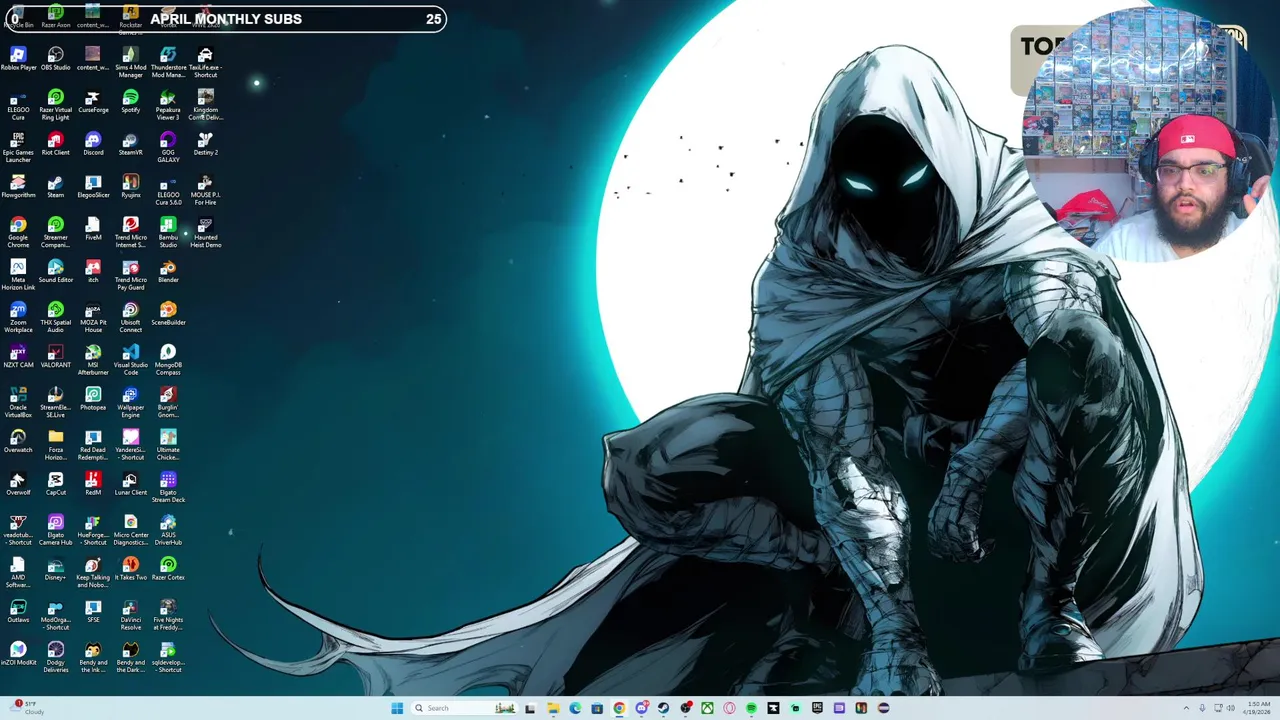This screenshot has height=720, width=1280.
Task: Select the Meta Horizon Link icon
Action: (18, 274)
